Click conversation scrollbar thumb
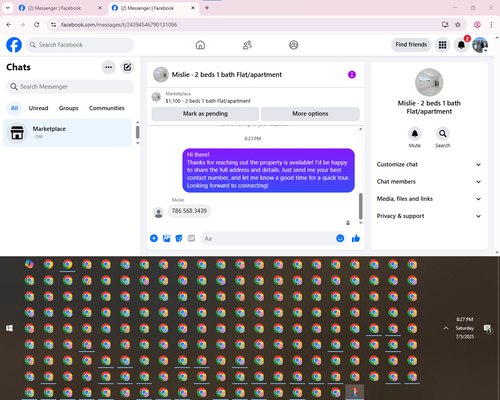Image resolution: width=500 pixels, height=400 pixels. pos(360,206)
